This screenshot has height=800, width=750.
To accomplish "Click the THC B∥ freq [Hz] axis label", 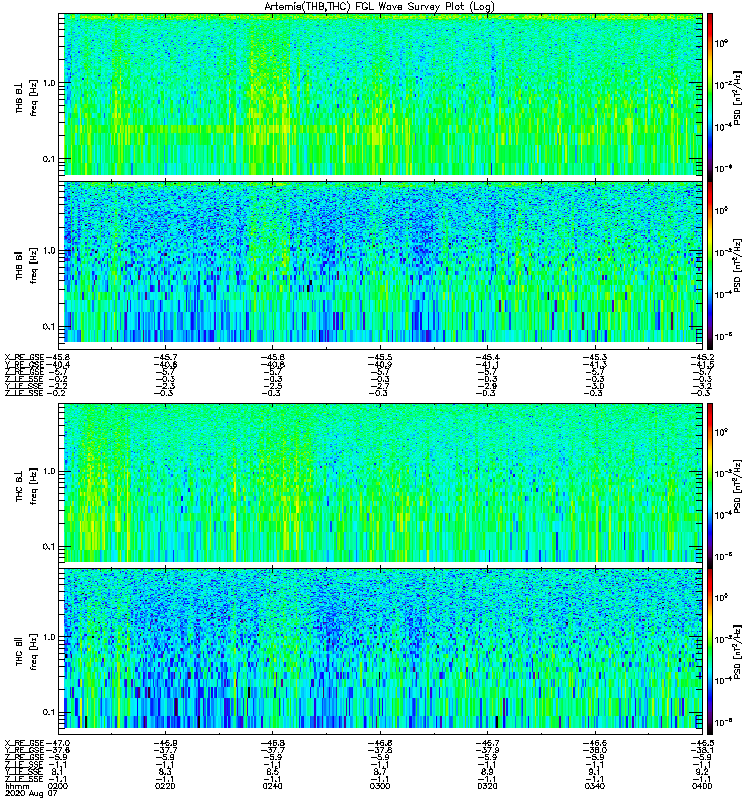I will (27, 651).
